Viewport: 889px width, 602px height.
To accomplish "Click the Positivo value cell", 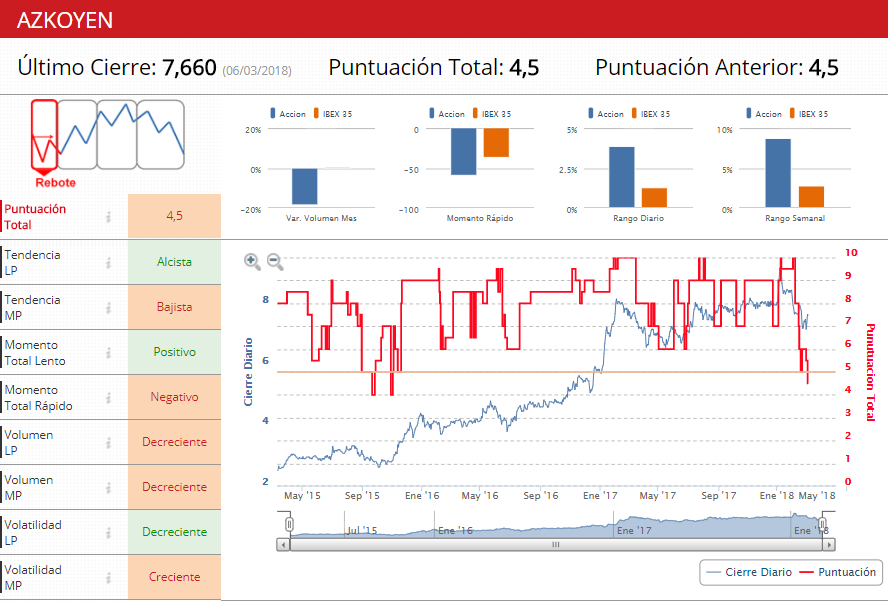I will point(174,352).
